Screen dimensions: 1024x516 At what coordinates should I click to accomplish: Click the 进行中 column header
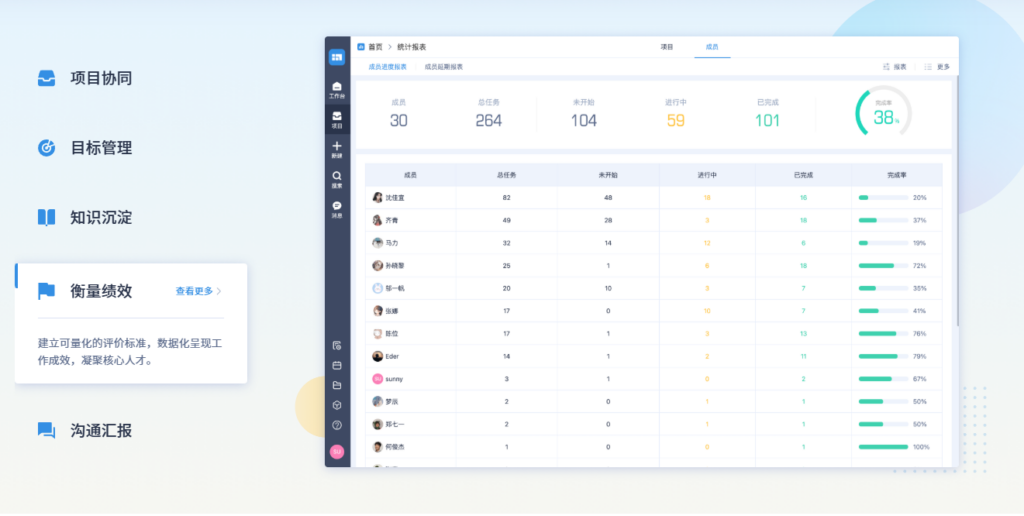click(x=707, y=175)
